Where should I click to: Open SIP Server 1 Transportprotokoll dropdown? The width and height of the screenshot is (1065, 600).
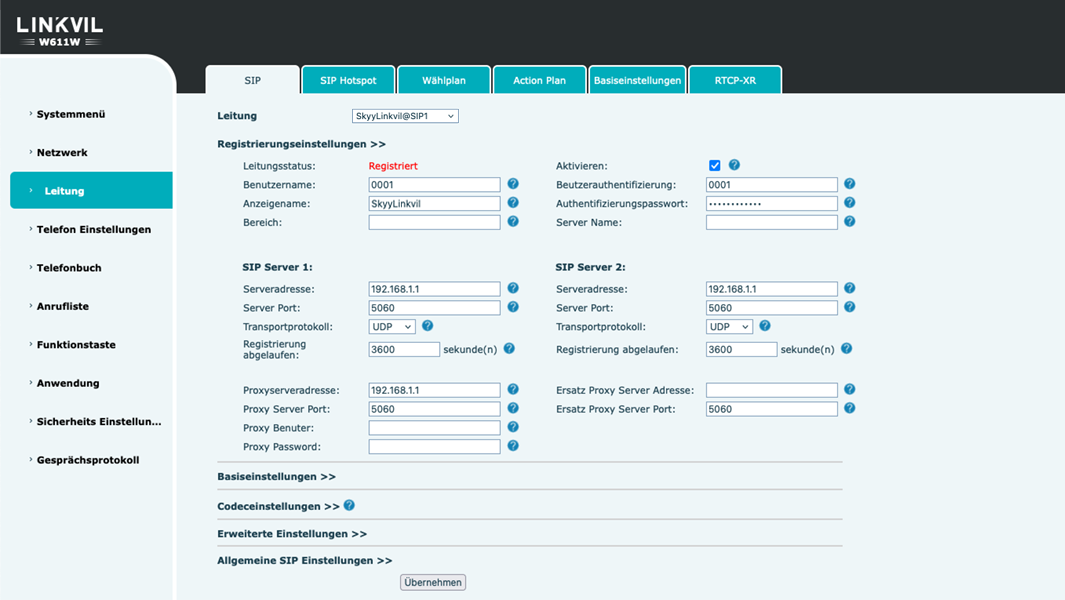pos(392,327)
